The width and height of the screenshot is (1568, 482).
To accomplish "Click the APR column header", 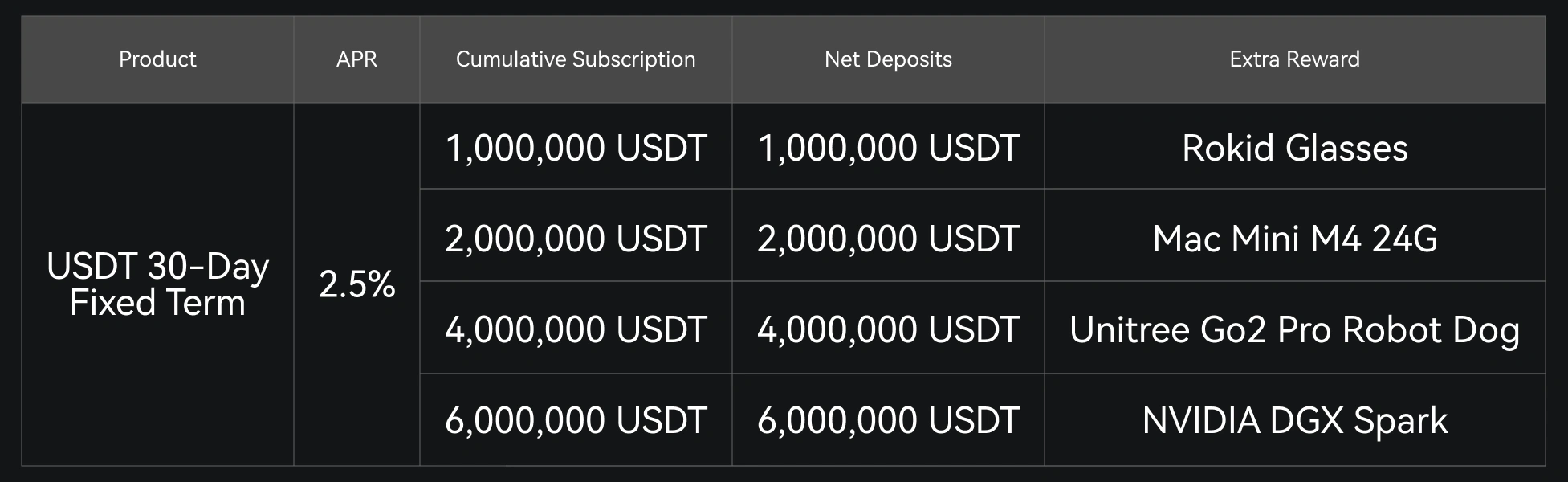I will (x=356, y=59).
